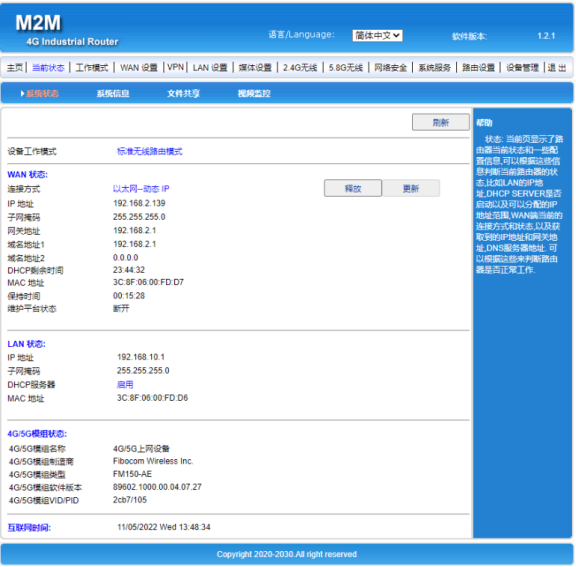Click the 以太网--动态 IP link
This screenshot has height=567, width=576.
coord(141,189)
